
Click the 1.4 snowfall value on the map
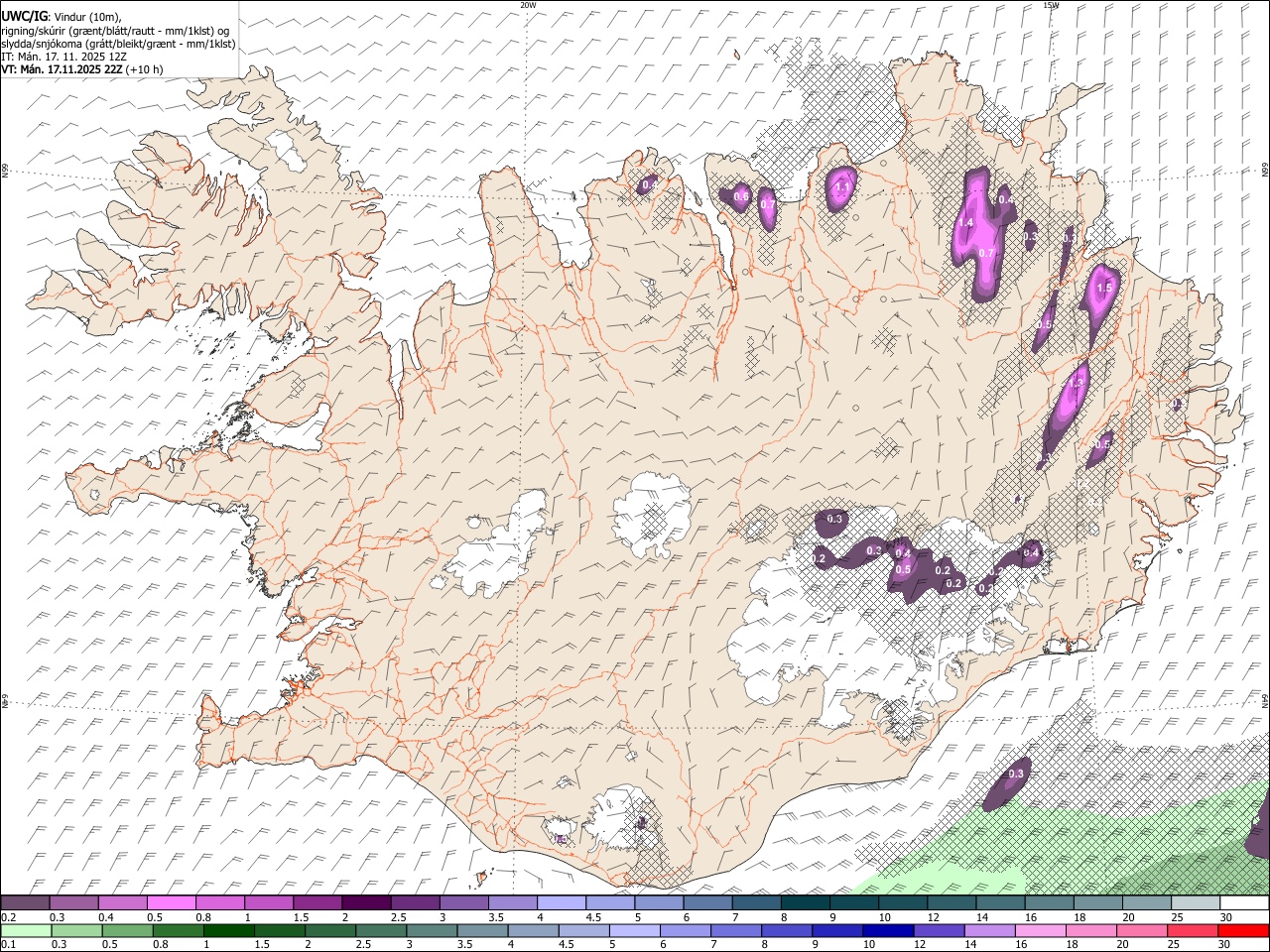965,223
